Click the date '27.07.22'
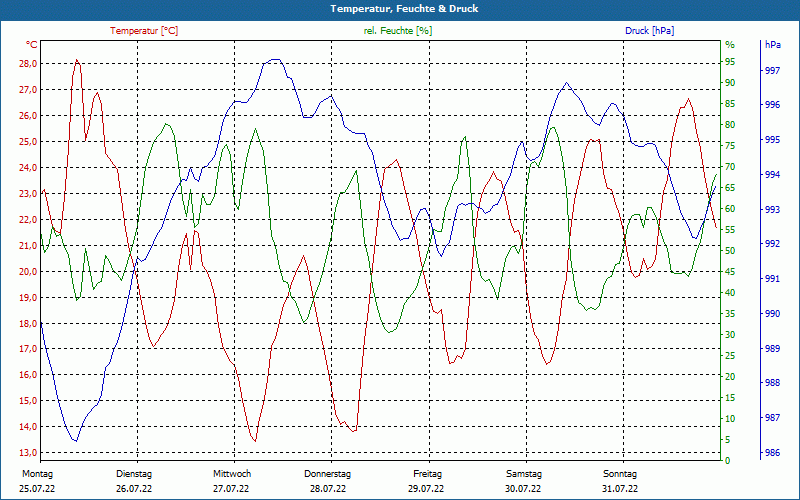800x500 pixels. tap(231, 489)
